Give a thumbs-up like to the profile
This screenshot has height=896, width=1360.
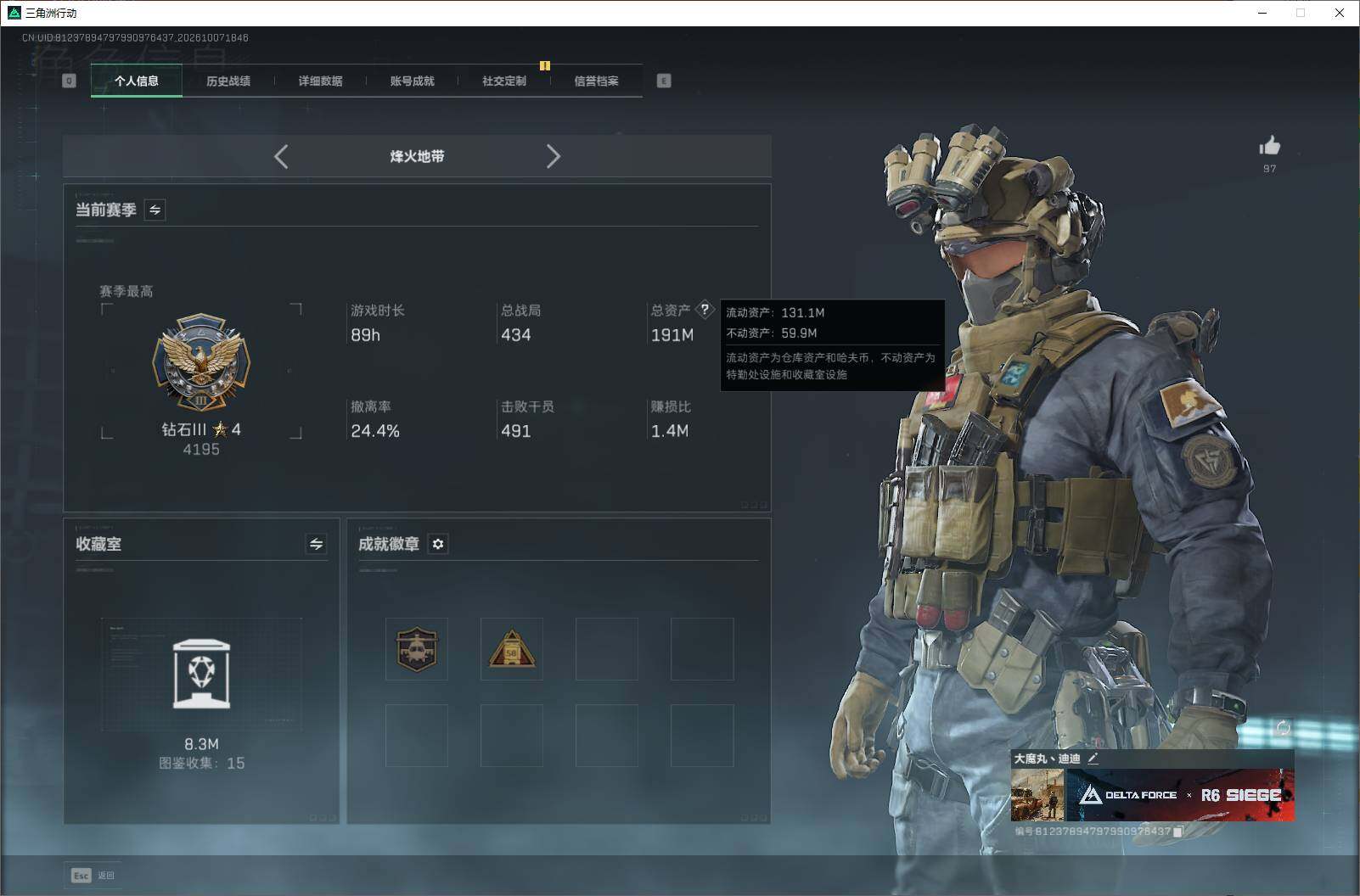pos(1270,146)
